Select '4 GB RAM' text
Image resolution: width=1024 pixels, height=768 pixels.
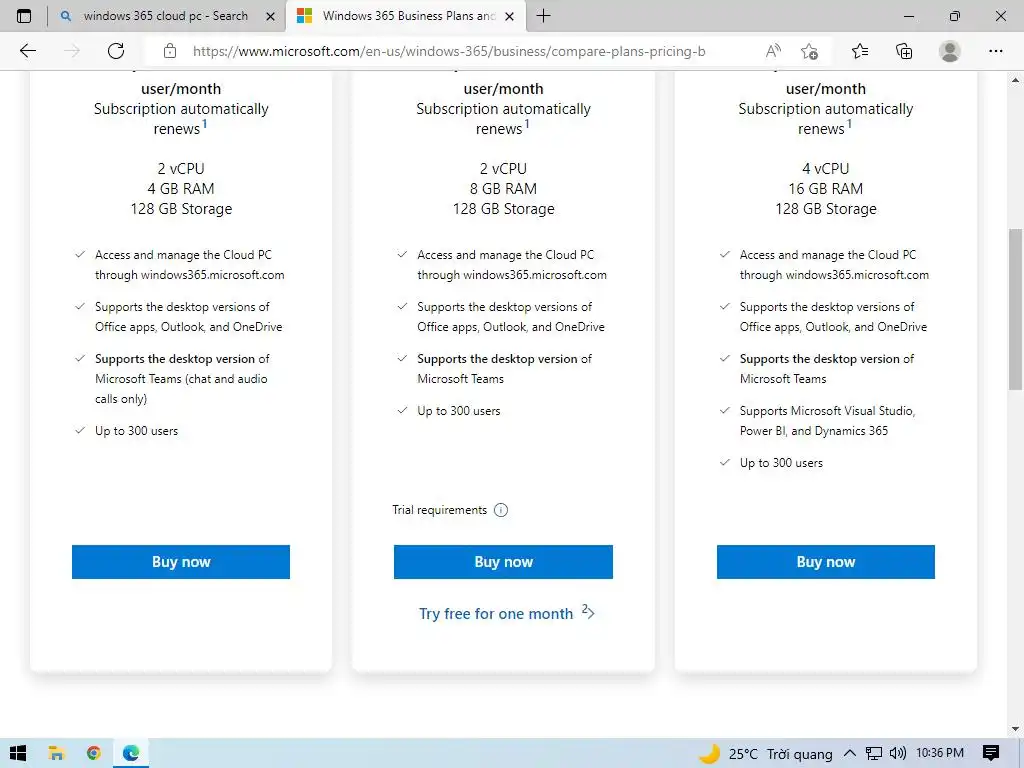[x=181, y=189]
